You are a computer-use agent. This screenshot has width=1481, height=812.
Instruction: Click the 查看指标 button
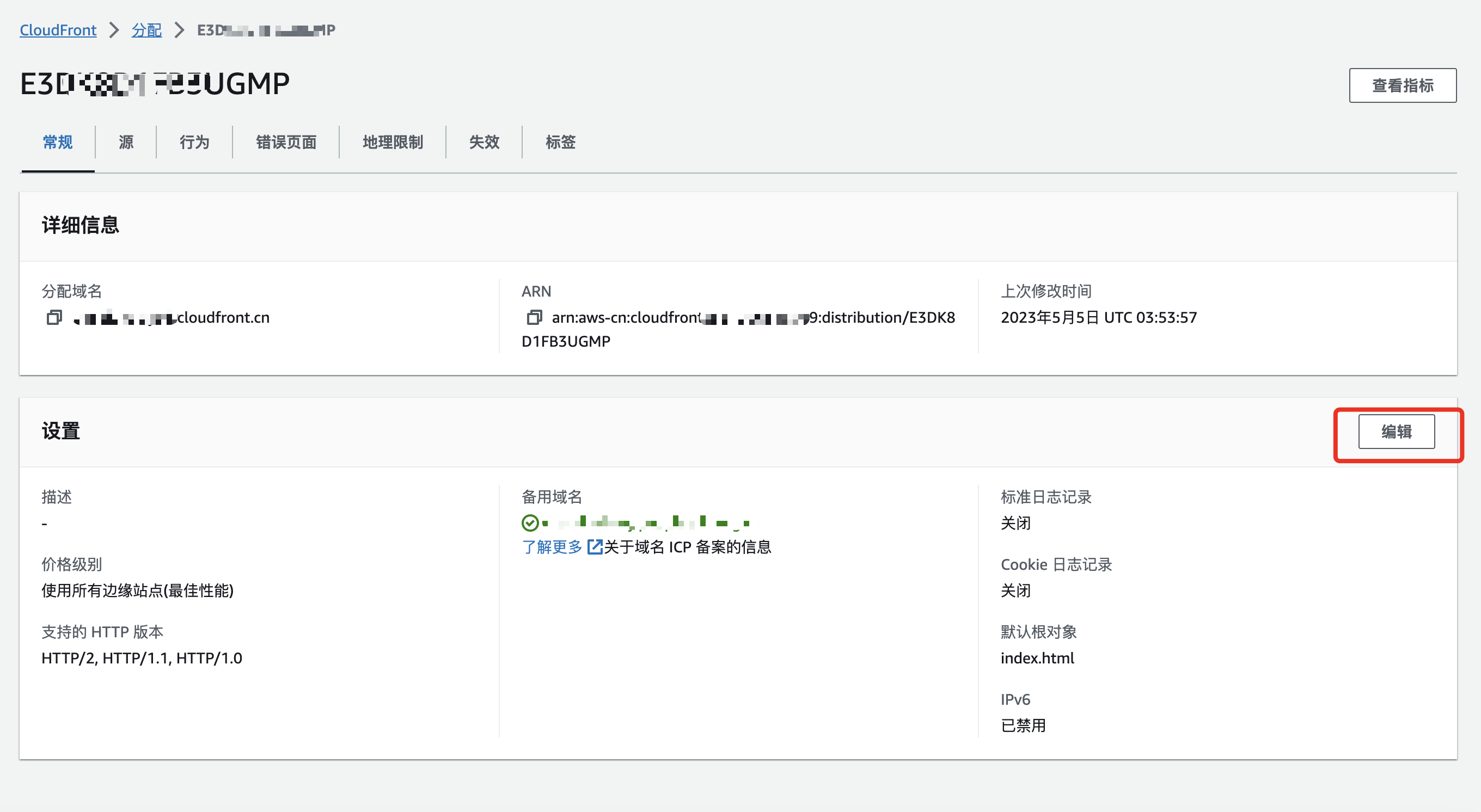(x=1402, y=85)
